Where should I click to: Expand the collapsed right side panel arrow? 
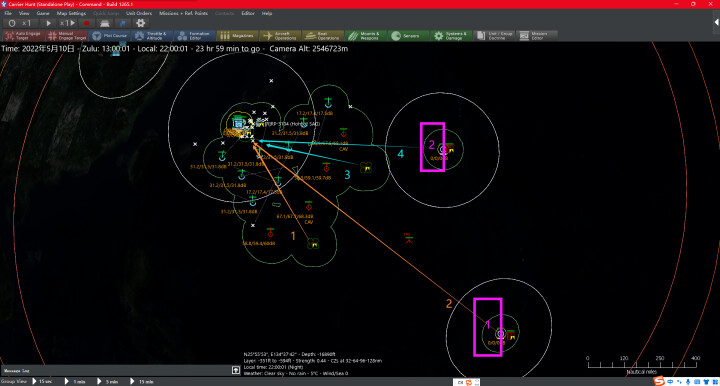click(x=716, y=22)
